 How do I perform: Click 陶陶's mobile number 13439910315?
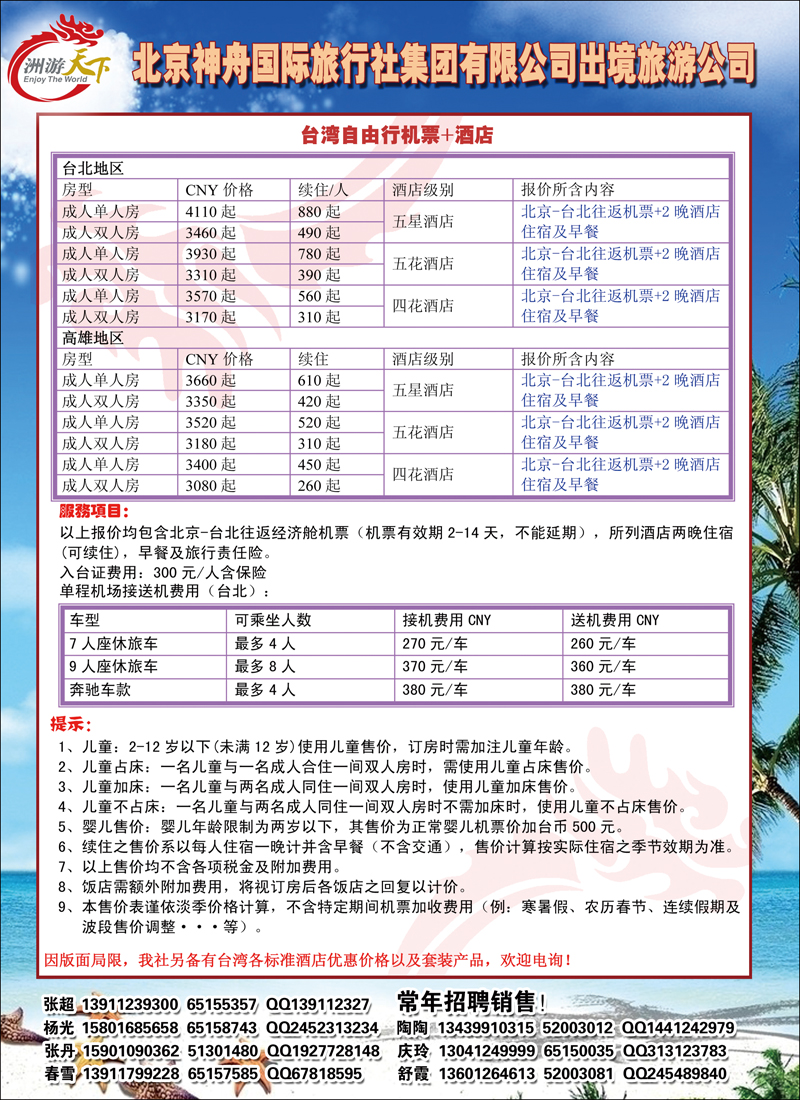(486, 1028)
